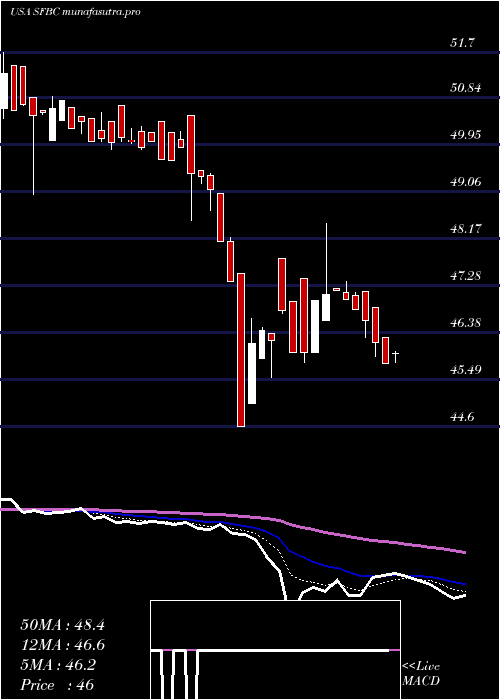The image size is (500, 700).
Task: Click the 'USA SFBC munafasutra.pro' title text
Action: point(75,12)
